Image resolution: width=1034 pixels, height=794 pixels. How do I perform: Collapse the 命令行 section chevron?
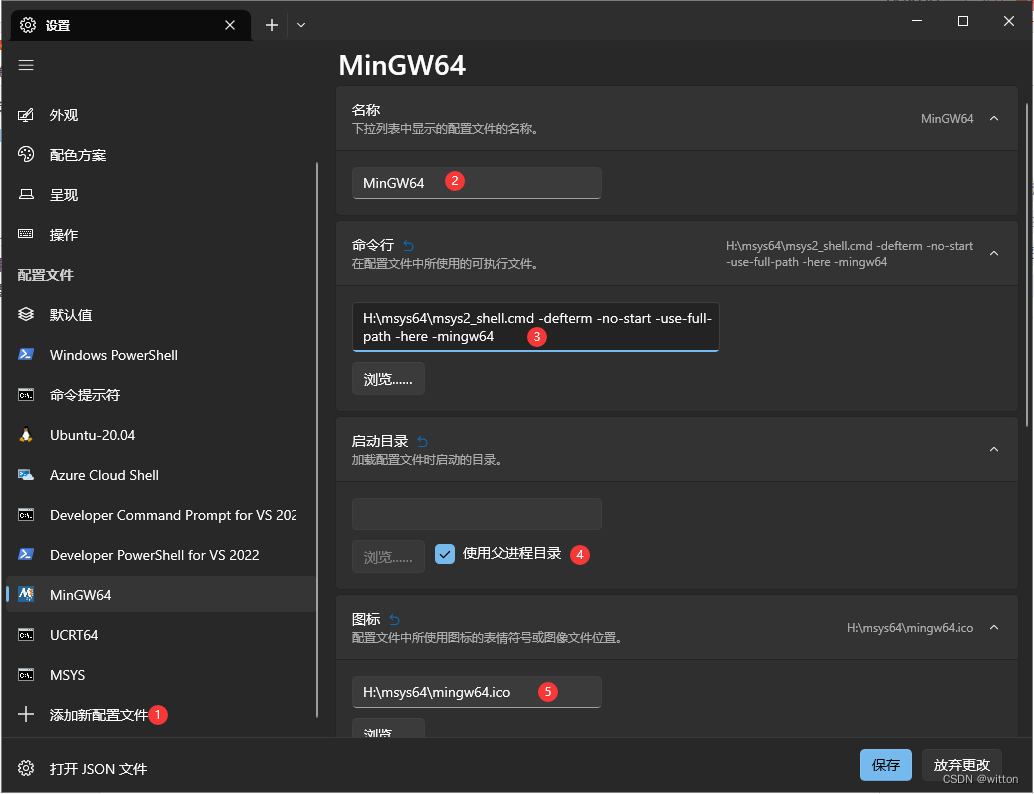pyautogui.click(x=994, y=254)
